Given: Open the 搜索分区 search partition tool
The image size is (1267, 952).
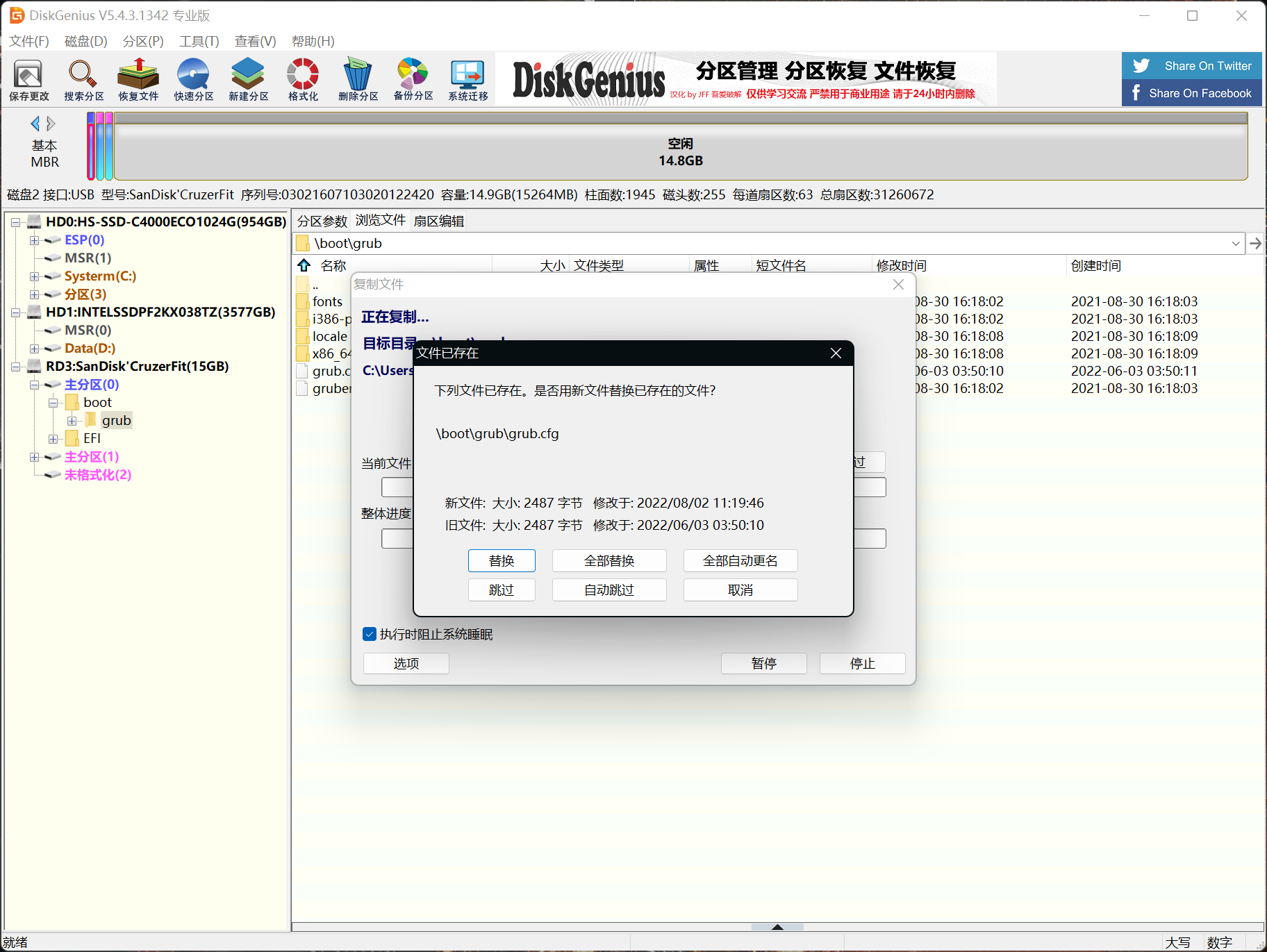Looking at the screenshot, I should (83, 80).
